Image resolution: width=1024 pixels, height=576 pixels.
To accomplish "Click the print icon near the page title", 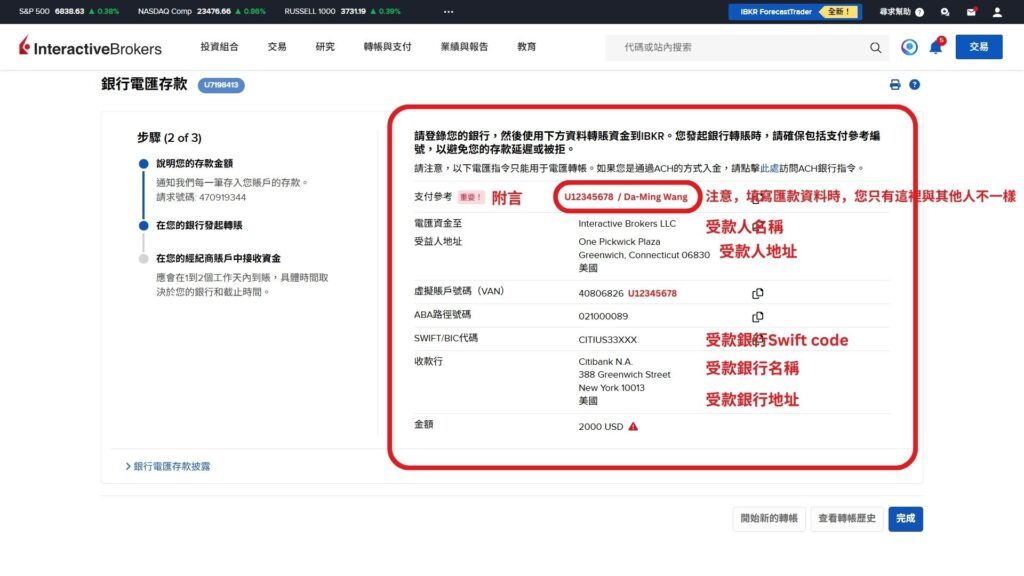I will (x=895, y=85).
